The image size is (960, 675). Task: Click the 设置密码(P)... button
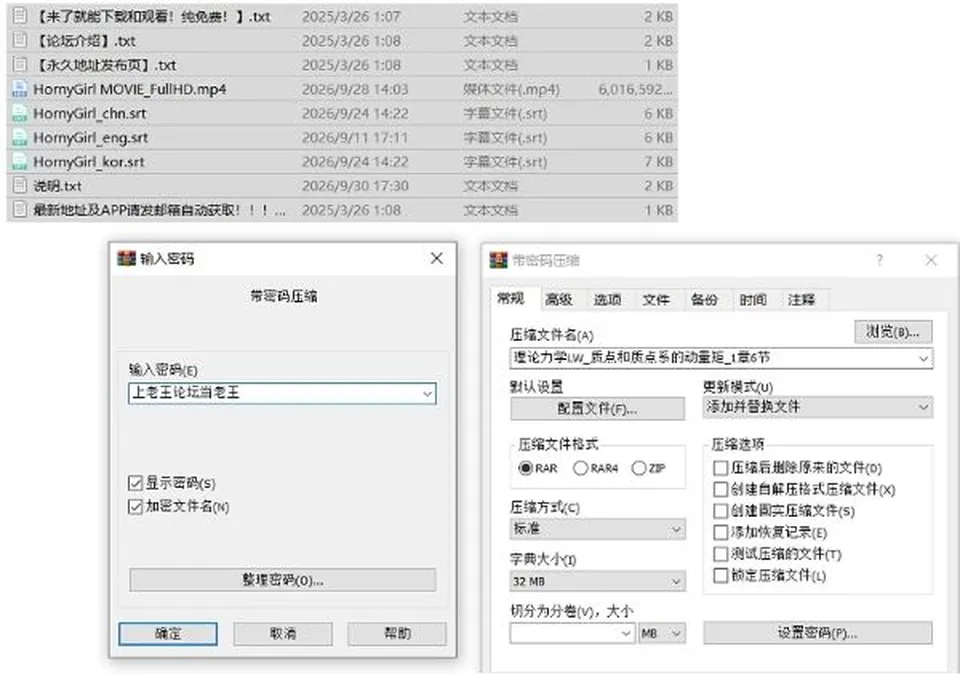tap(818, 633)
